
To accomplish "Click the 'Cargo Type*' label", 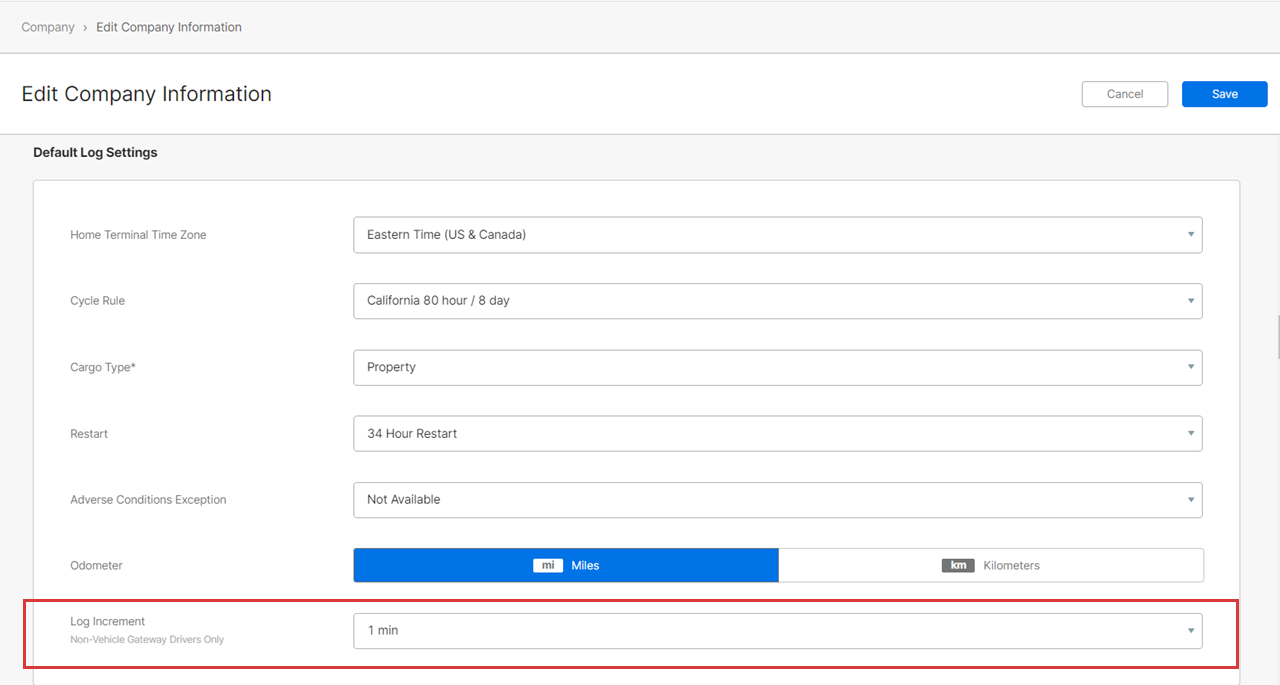I will point(103,367).
